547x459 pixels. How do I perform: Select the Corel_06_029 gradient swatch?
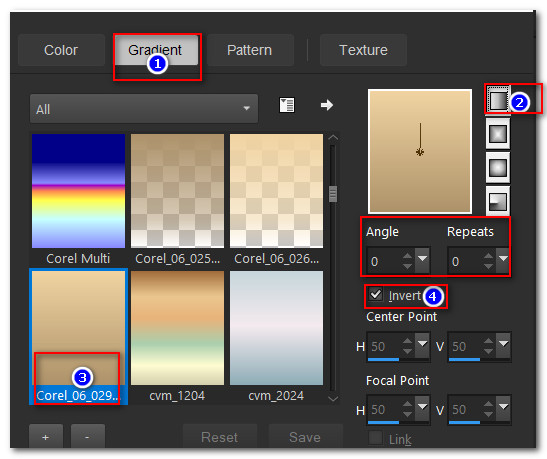pos(78,328)
